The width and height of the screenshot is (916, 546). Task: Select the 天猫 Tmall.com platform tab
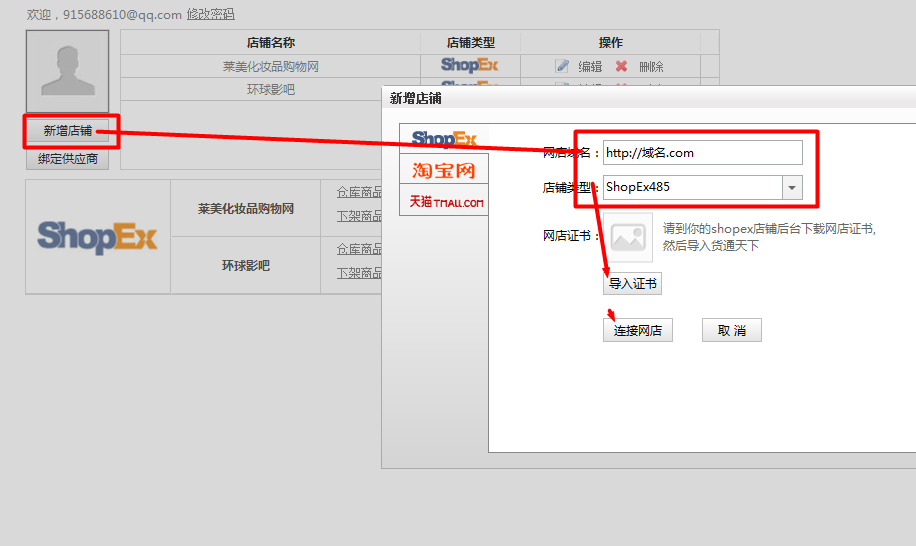(444, 201)
